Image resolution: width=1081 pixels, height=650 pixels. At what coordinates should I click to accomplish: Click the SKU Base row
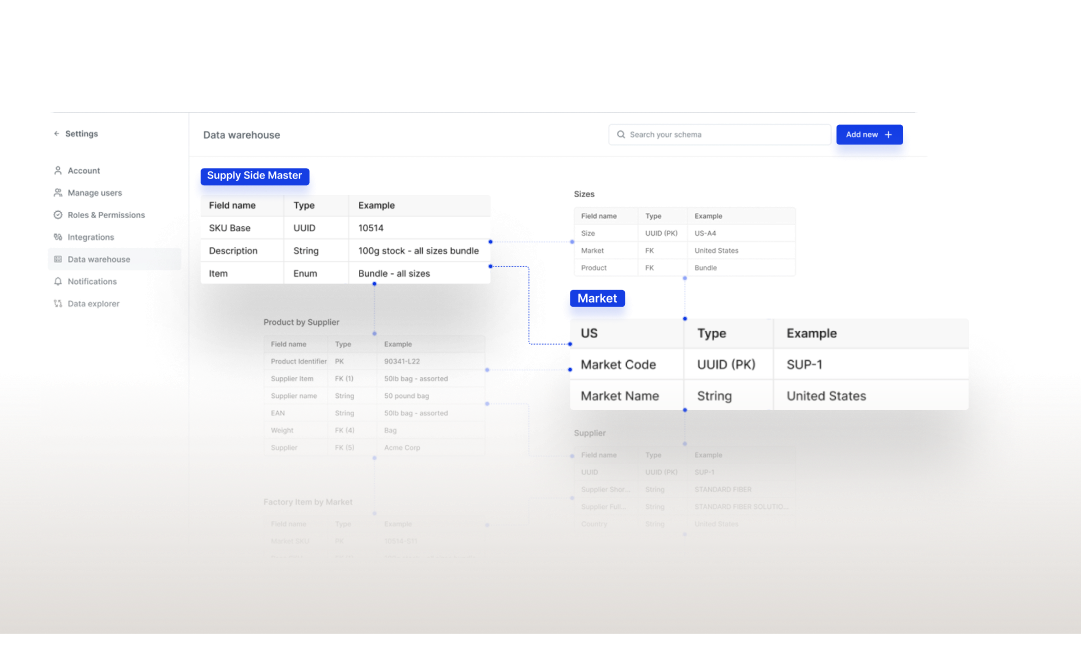pos(345,228)
